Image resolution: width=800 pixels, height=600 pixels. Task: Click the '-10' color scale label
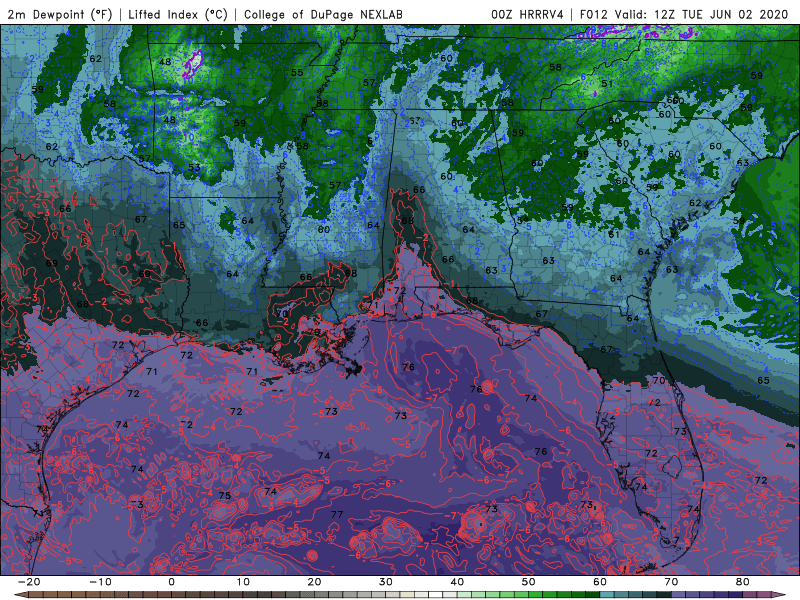[100, 582]
